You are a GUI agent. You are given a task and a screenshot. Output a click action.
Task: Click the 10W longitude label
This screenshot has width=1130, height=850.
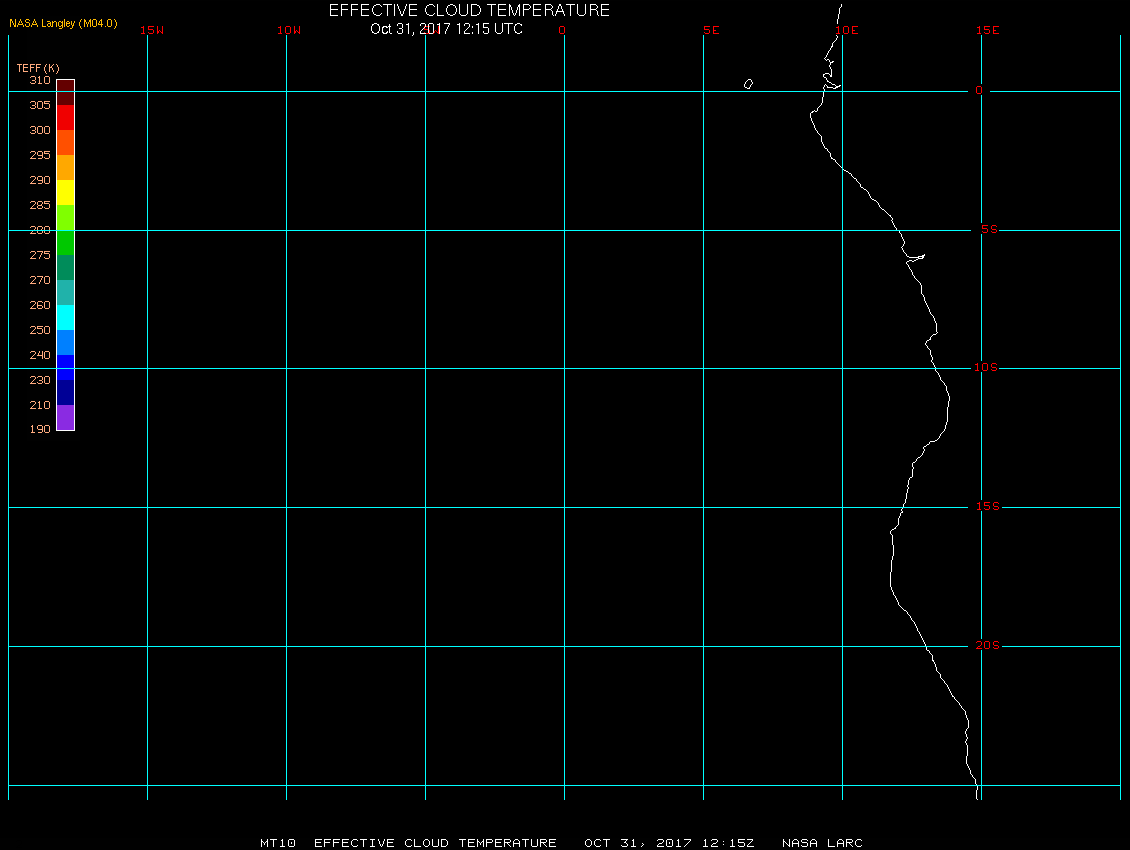click(x=289, y=30)
